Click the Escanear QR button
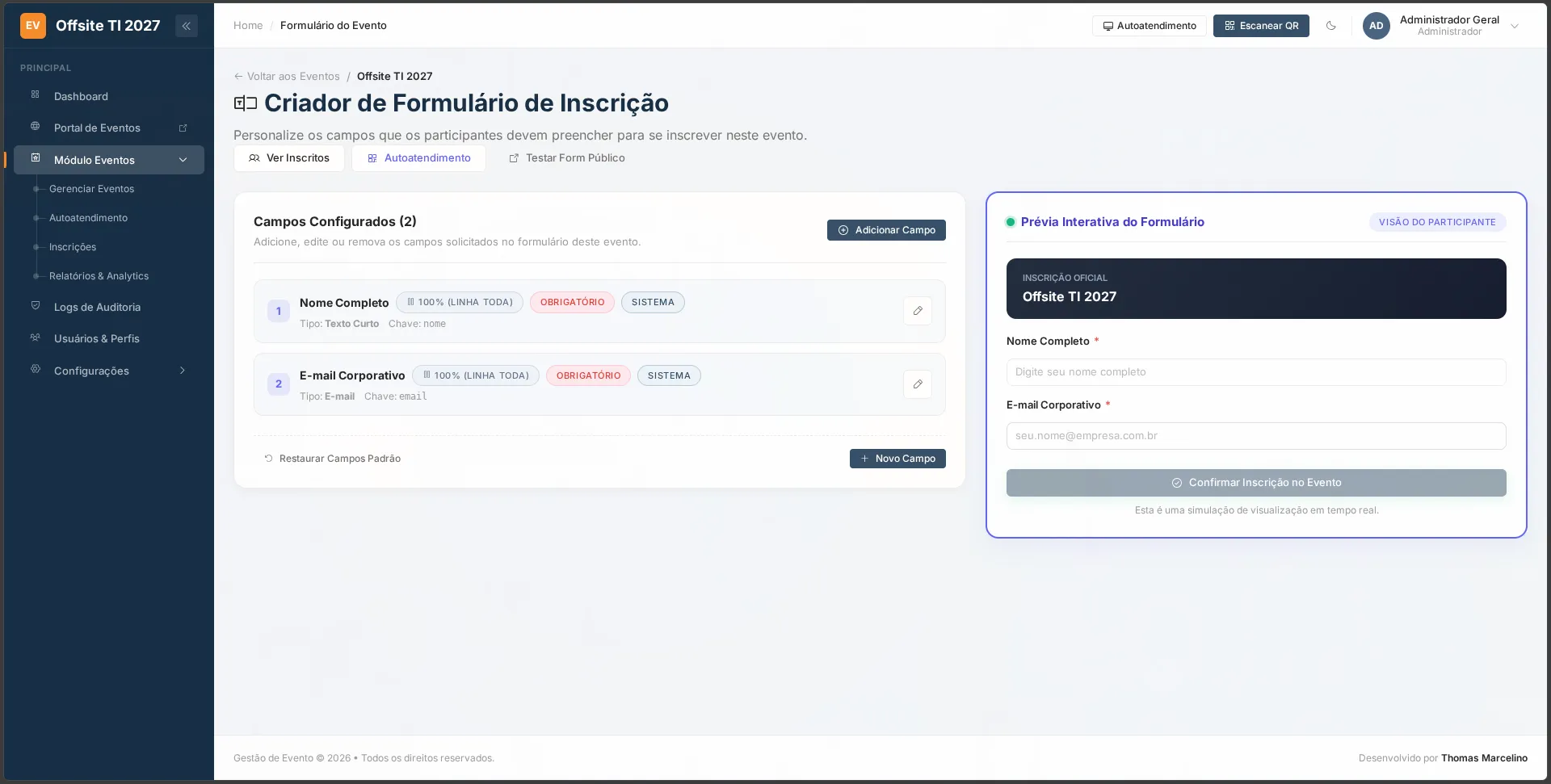 click(1261, 26)
